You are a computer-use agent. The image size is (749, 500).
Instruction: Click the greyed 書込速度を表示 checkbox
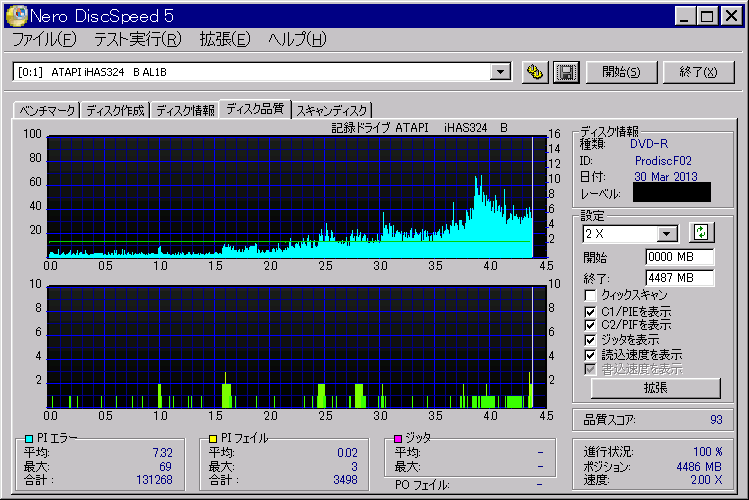coord(590,369)
